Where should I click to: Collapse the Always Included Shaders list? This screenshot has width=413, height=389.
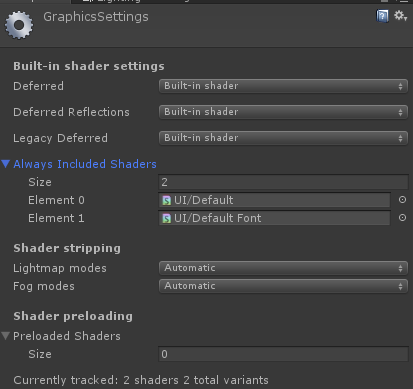(6, 164)
